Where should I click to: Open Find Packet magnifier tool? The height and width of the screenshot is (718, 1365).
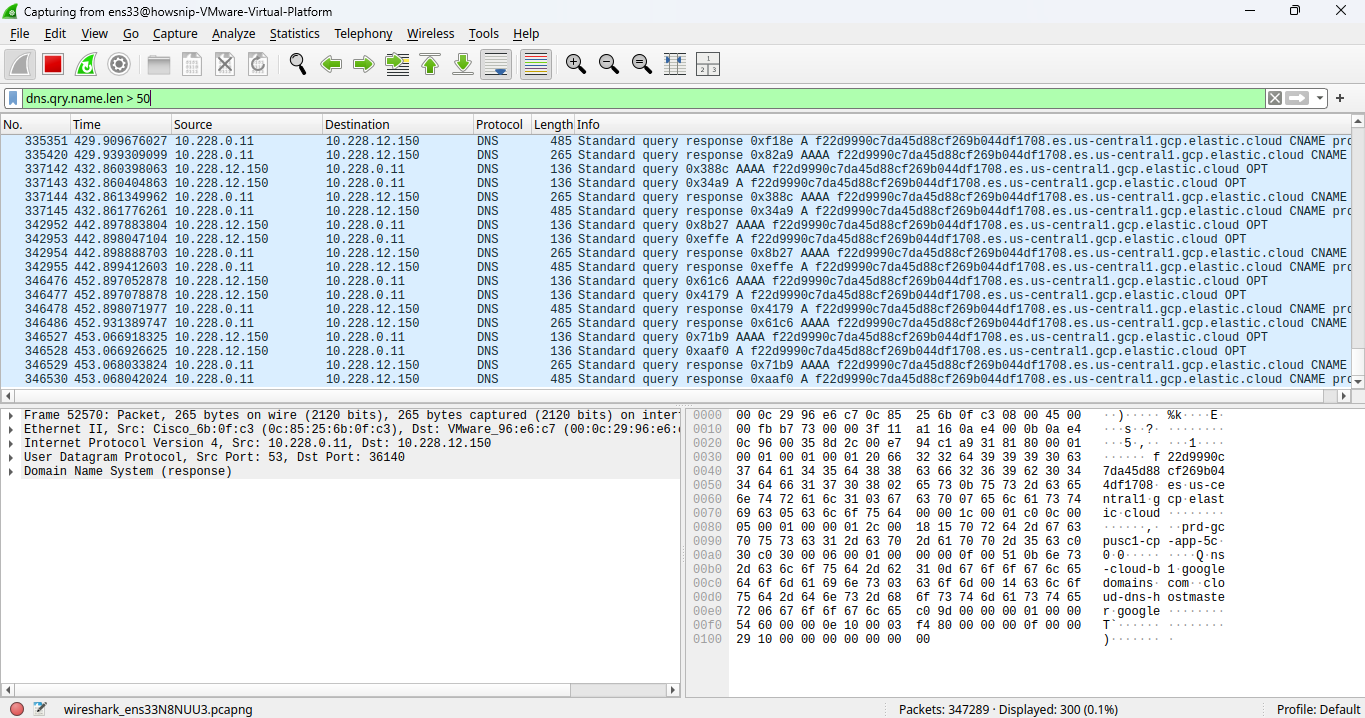coord(298,64)
